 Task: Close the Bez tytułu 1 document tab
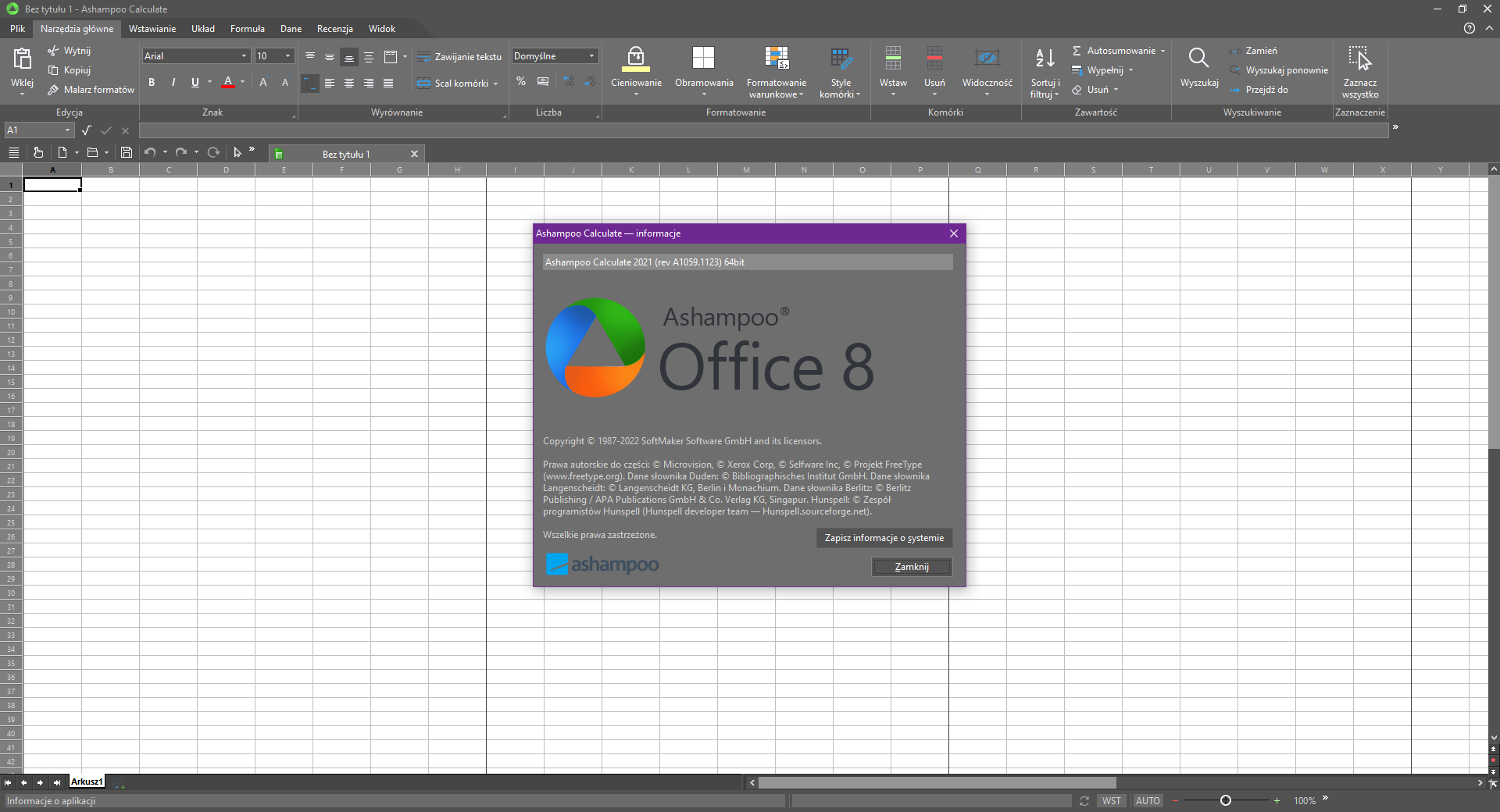tap(414, 154)
